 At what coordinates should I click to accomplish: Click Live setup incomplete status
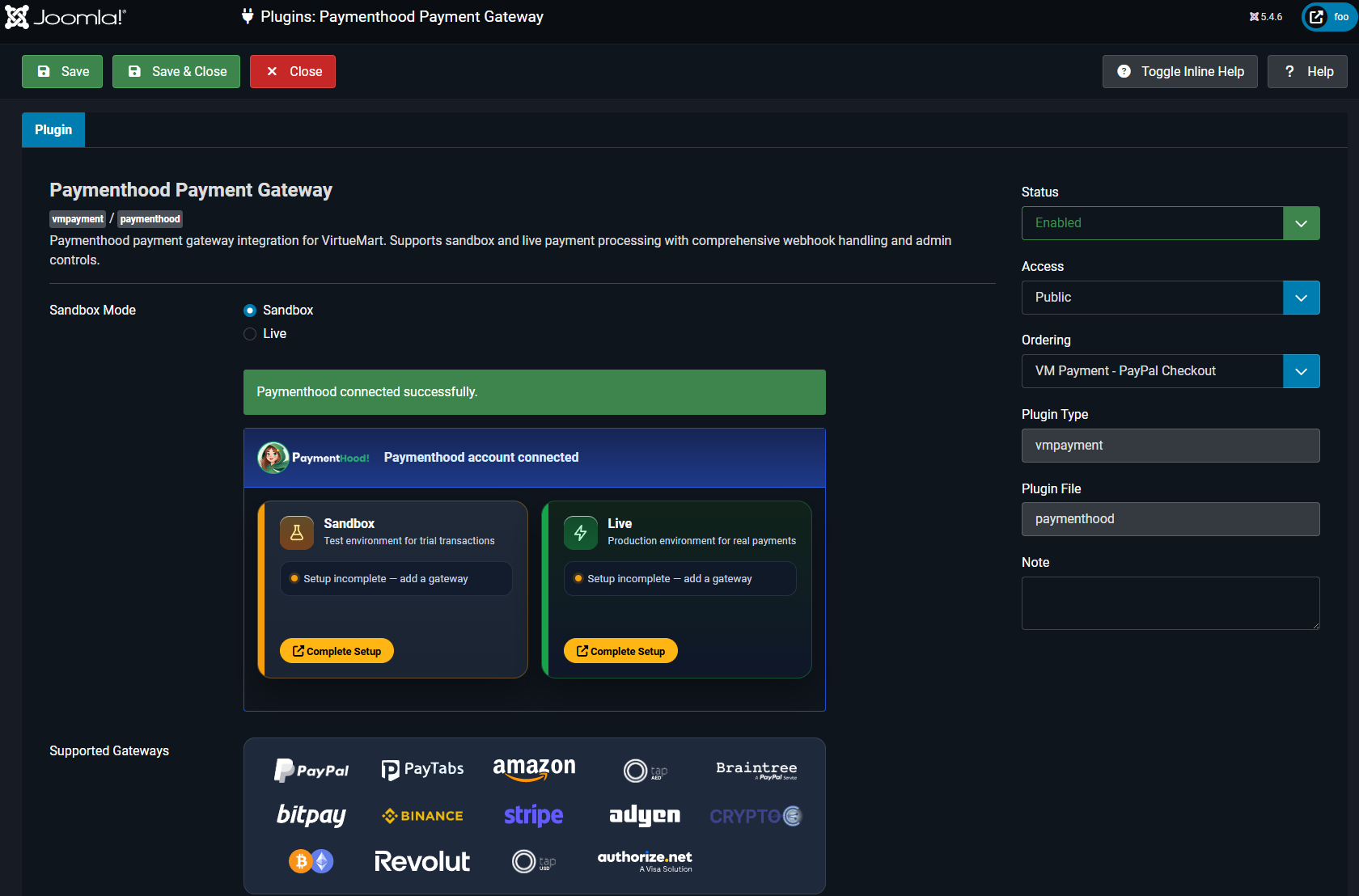[x=680, y=579]
